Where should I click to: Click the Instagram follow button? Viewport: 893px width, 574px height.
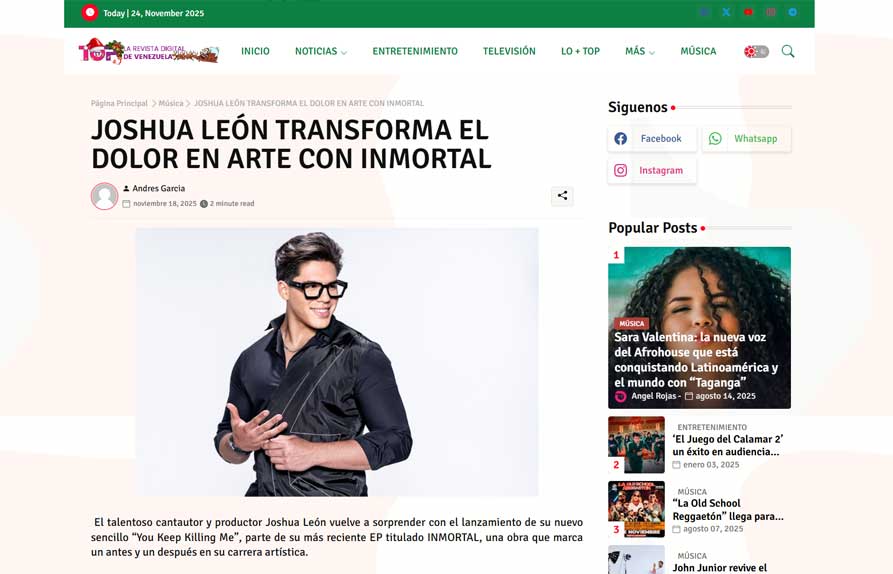pyautogui.click(x=652, y=170)
